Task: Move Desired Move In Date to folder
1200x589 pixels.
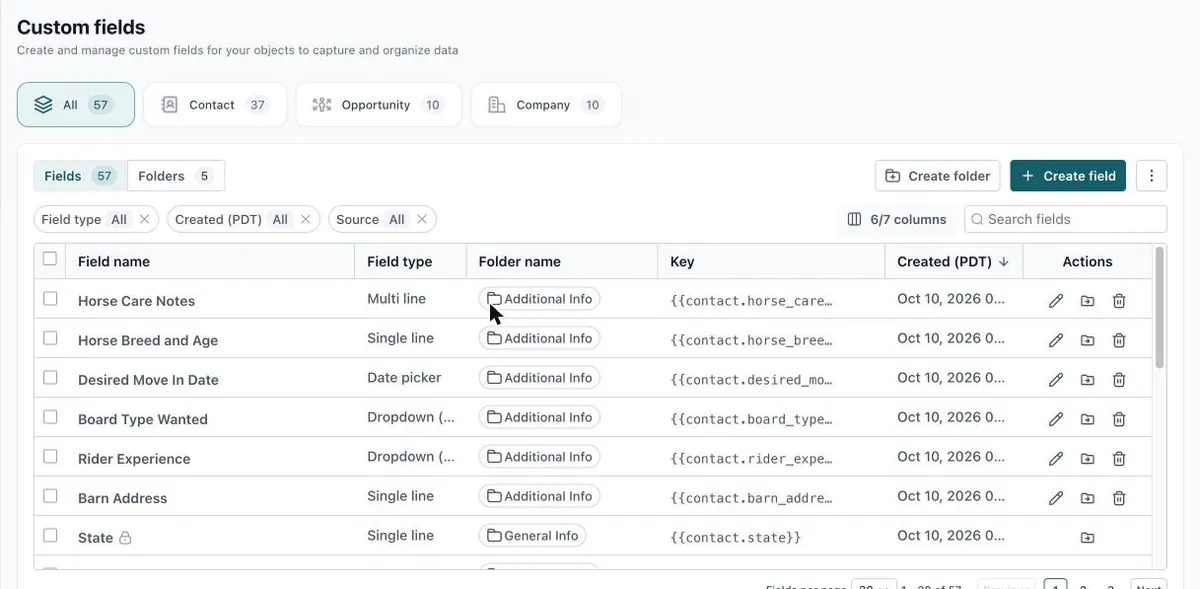Action: click(x=1087, y=380)
